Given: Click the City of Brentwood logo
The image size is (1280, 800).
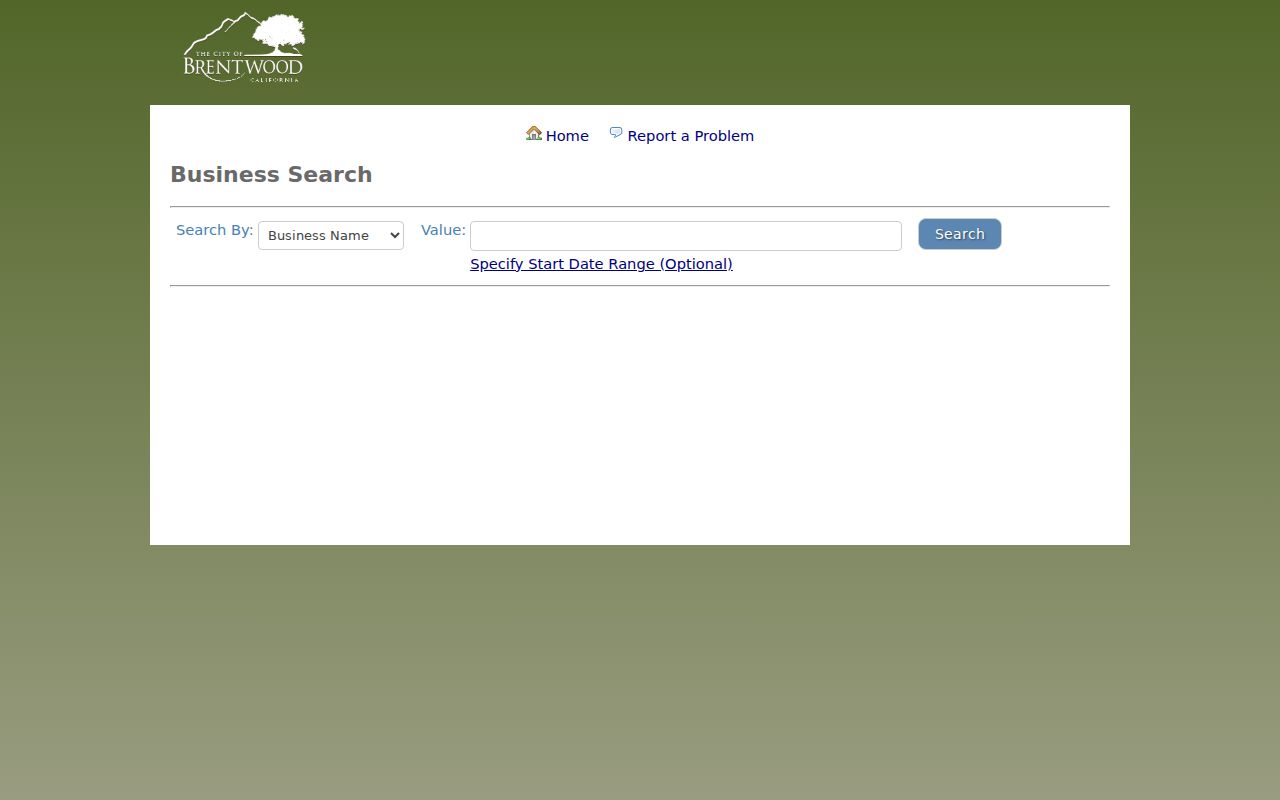Looking at the screenshot, I should click(244, 47).
